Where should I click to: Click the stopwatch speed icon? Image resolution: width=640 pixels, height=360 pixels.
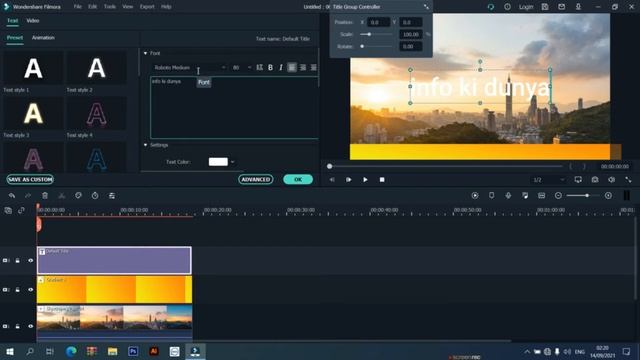[95, 196]
